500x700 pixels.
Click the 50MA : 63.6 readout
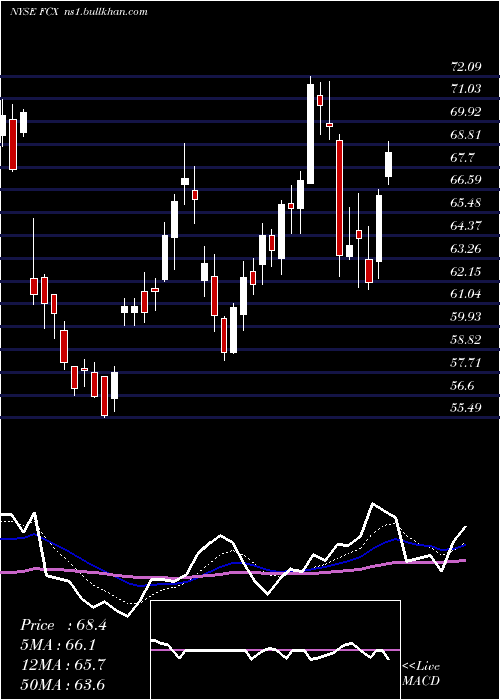[62, 684]
